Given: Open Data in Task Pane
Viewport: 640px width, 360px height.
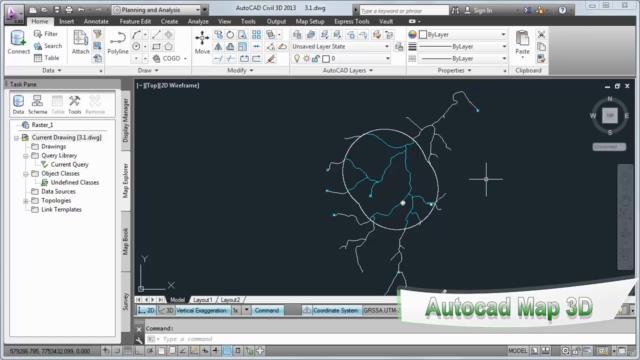Looking at the screenshot, I should (18, 104).
